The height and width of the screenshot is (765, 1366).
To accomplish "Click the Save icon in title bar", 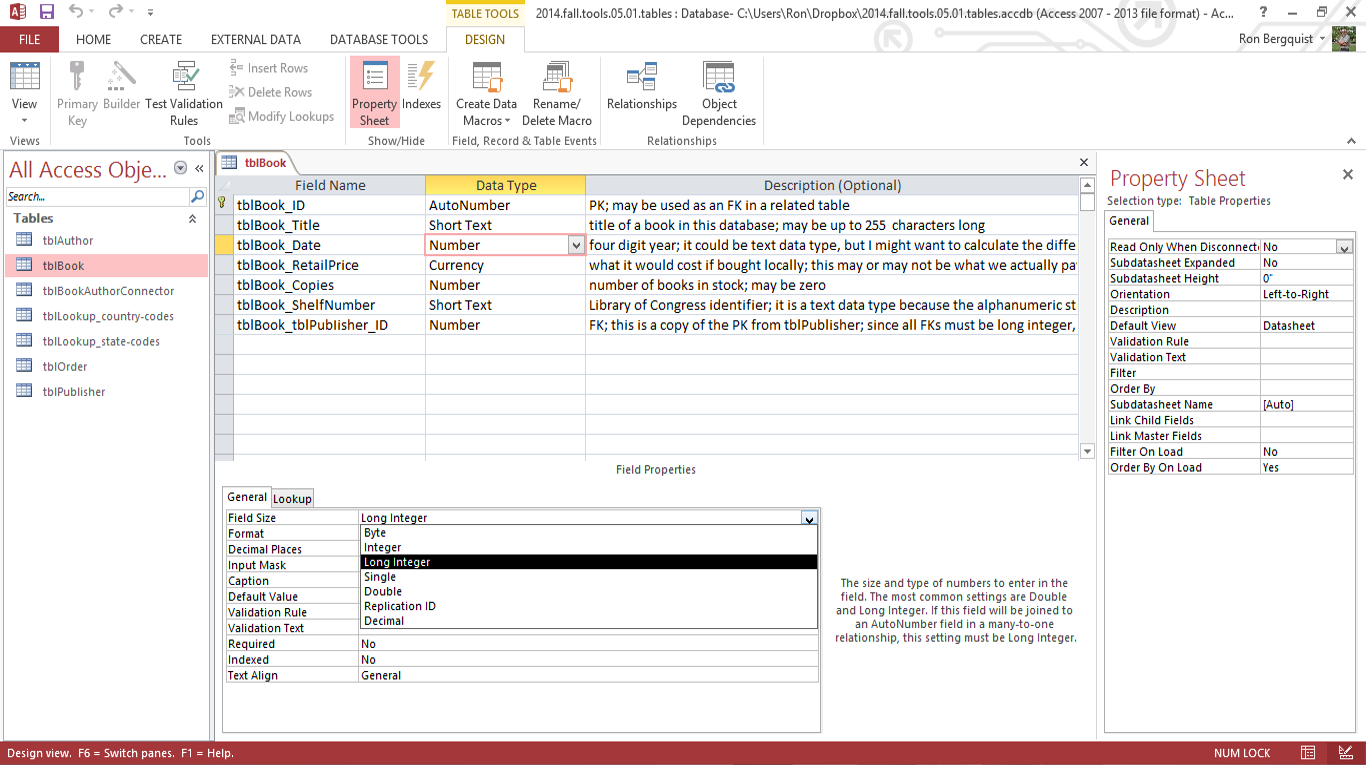I will [47, 12].
